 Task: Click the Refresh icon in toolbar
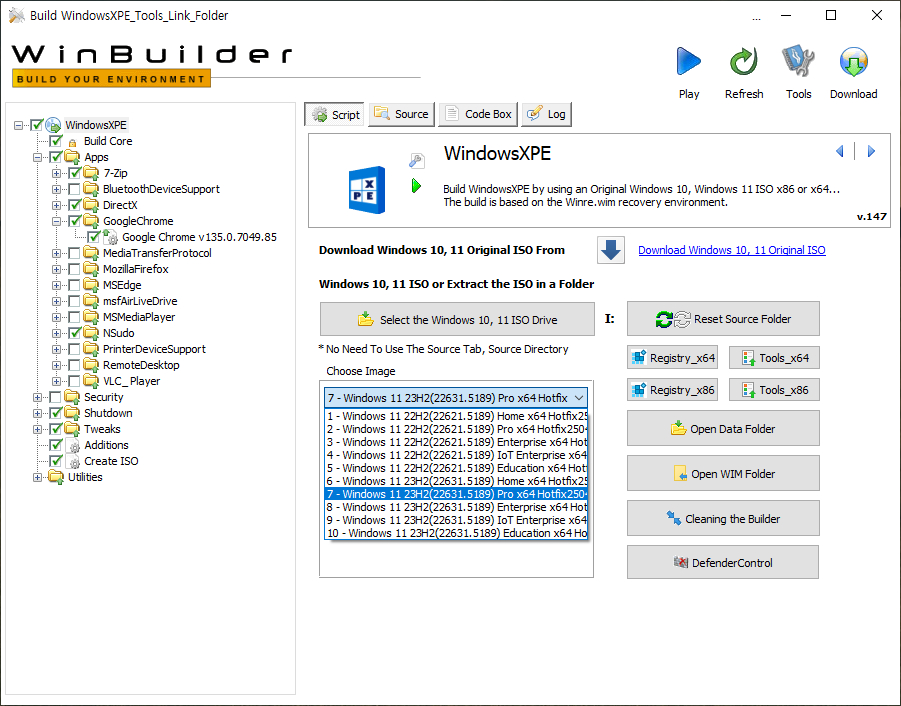coord(744,61)
